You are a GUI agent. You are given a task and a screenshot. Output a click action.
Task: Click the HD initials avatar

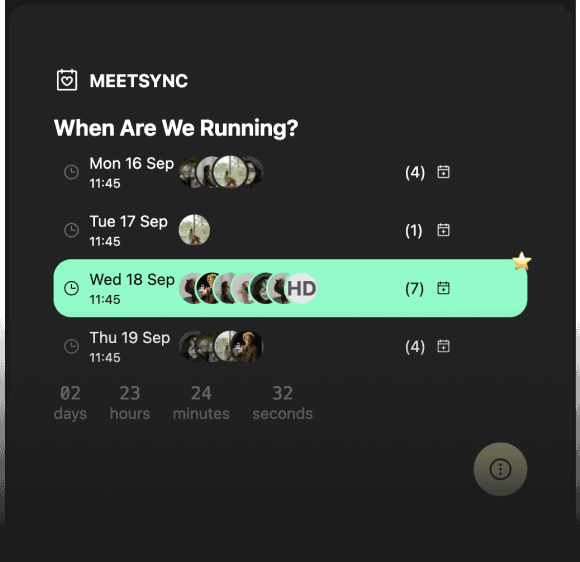[x=302, y=289]
